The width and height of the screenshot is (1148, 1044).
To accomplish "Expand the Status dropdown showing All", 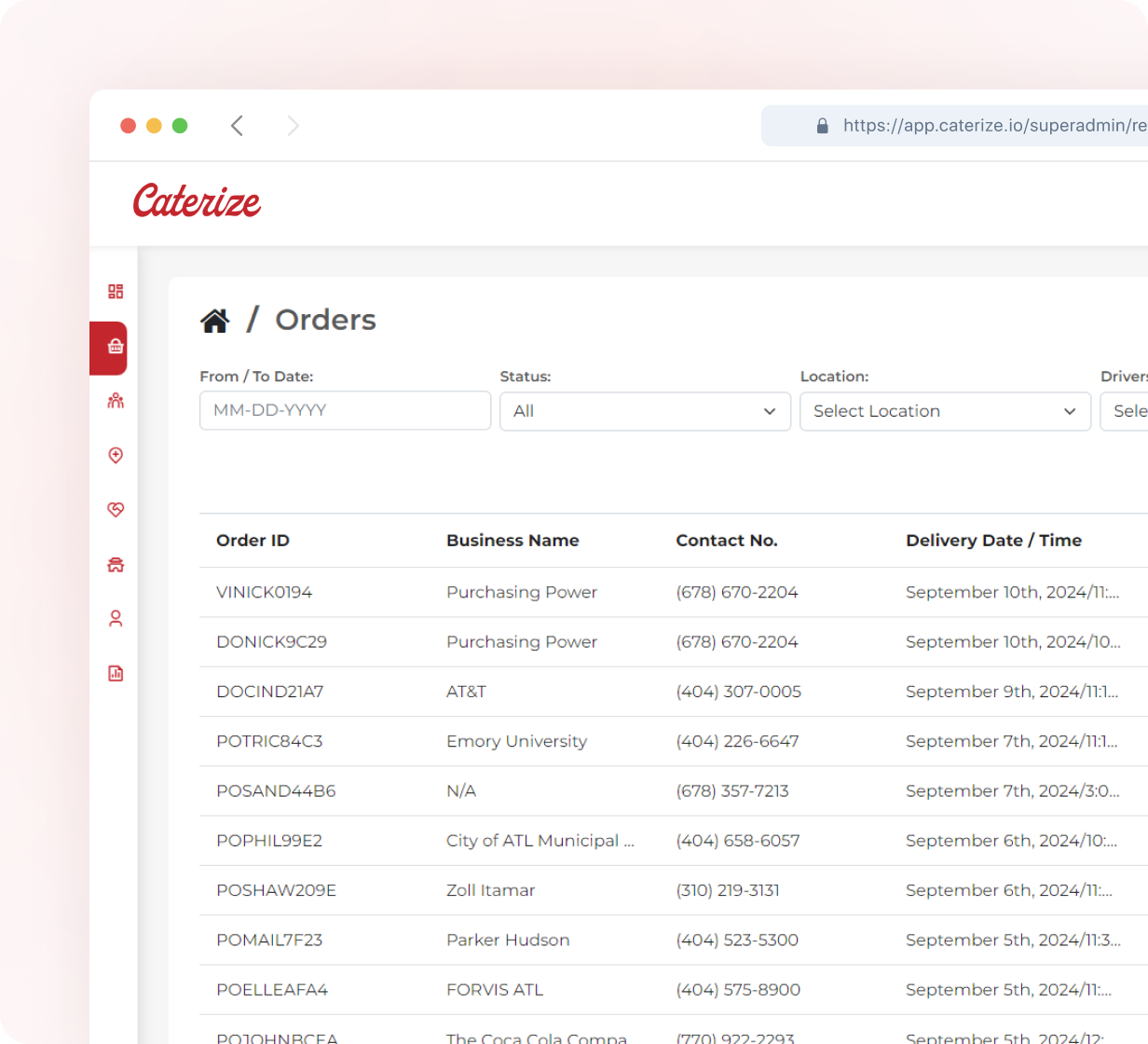I will click(x=645, y=411).
